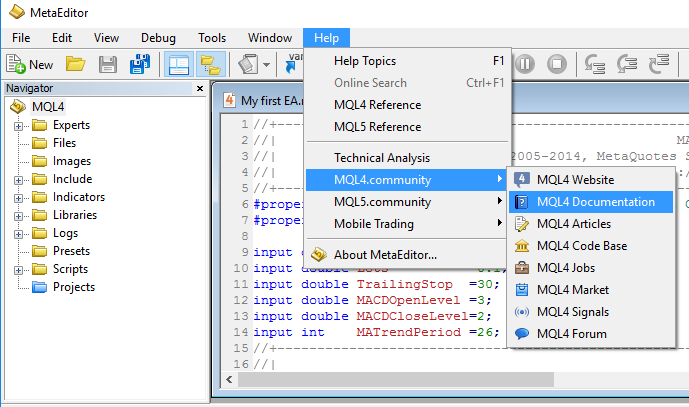Viewport: 689px width, 407px height.
Task: Click the Save file toolbar icon
Action: click(108, 64)
